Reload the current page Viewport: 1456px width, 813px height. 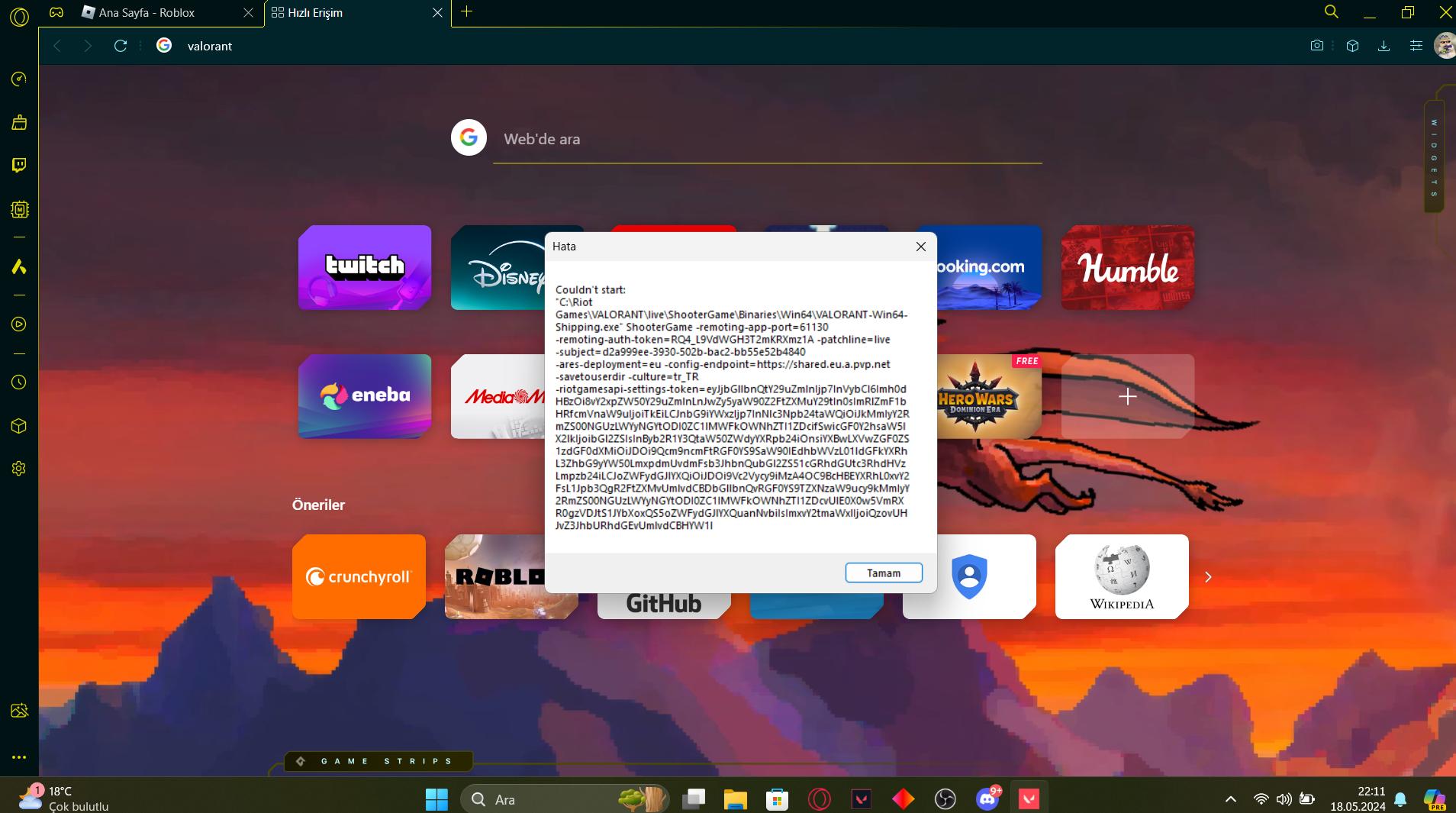click(121, 46)
